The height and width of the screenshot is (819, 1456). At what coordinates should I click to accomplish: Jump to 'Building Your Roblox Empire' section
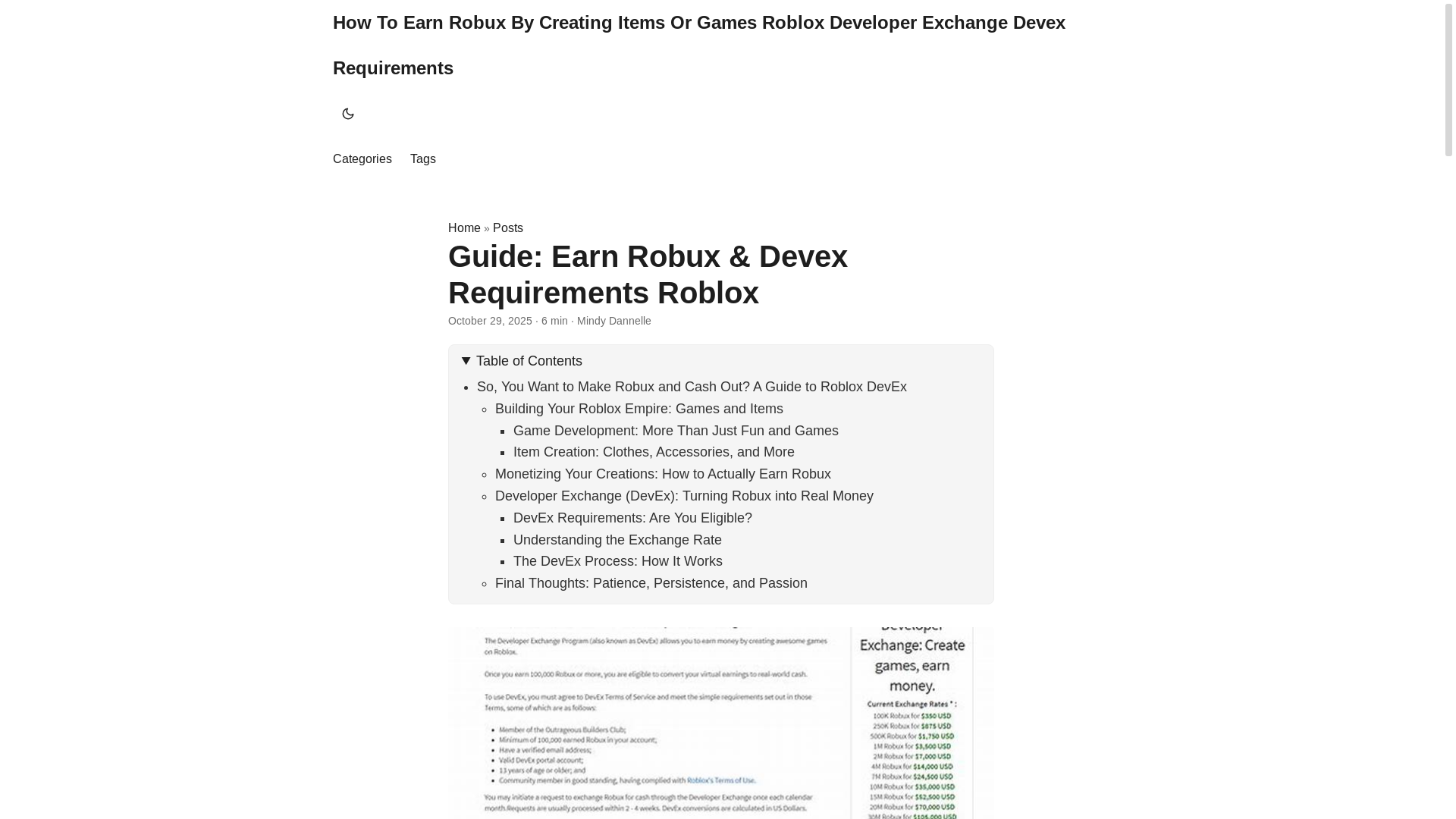(x=639, y=409)
